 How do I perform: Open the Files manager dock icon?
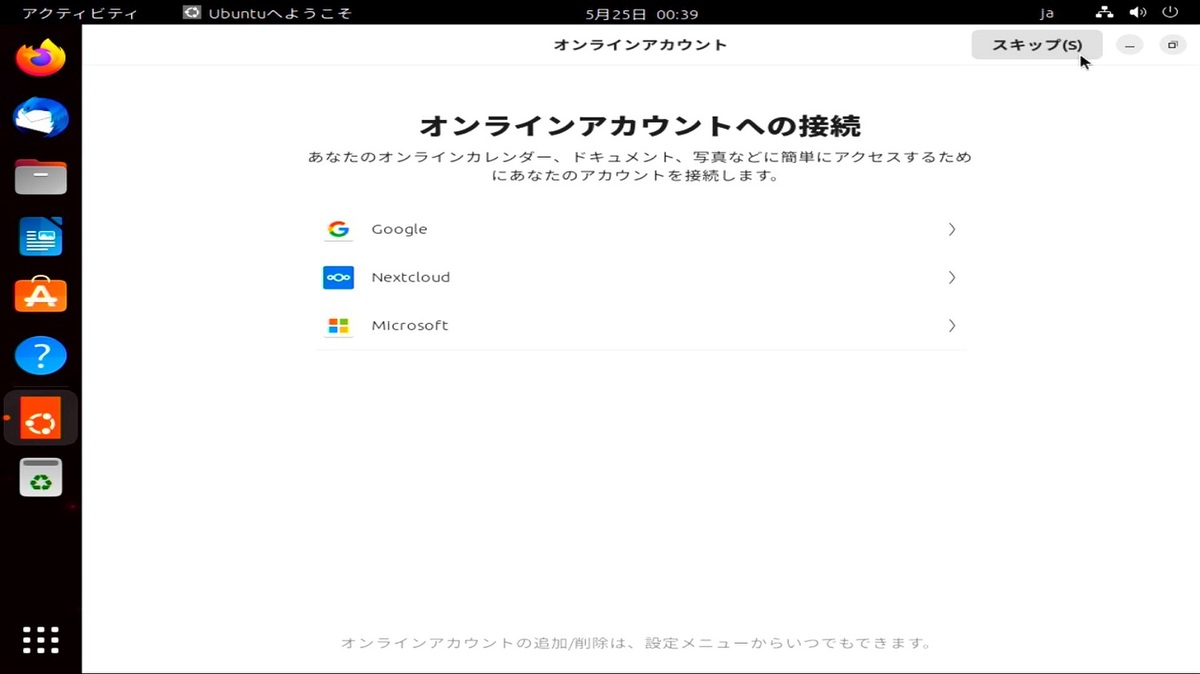tap(41, 177)
